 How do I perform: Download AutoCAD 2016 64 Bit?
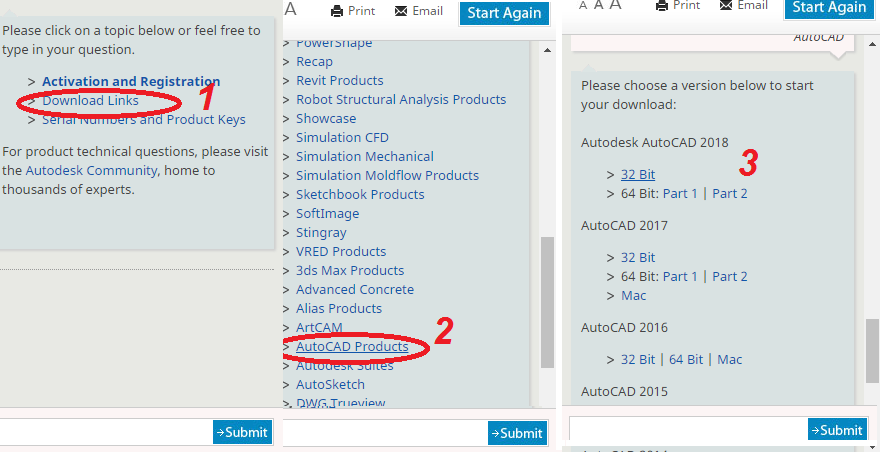pos(686,360)
